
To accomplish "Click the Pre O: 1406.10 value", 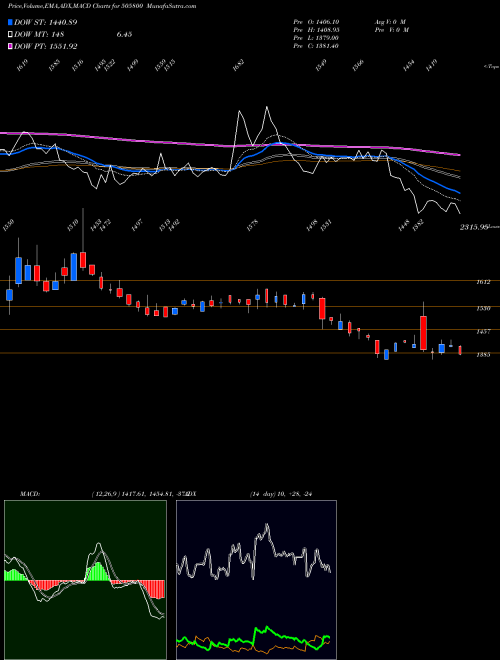I will pos(316,22).
